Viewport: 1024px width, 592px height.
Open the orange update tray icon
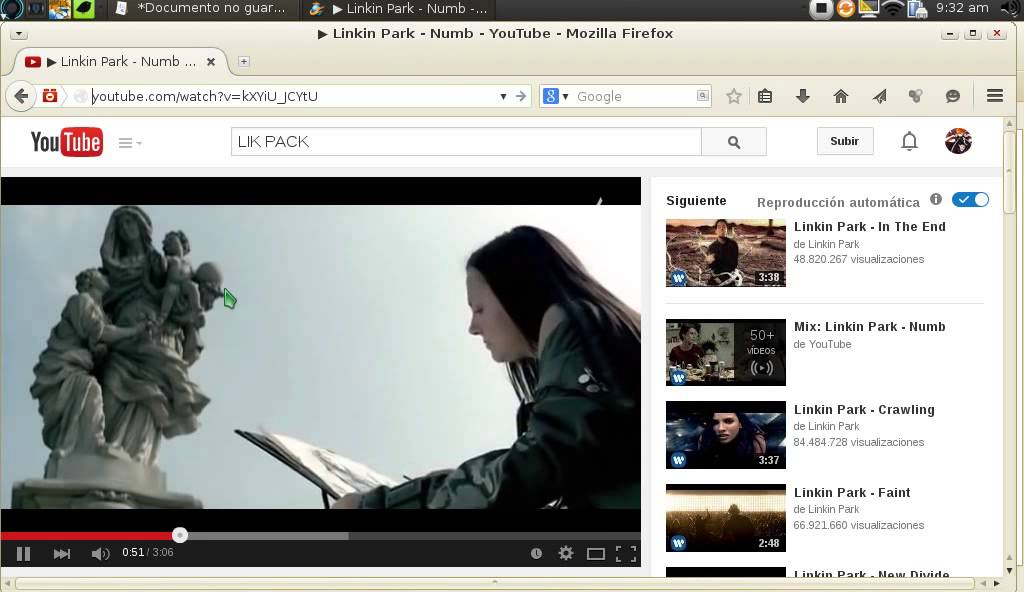click(845, 8)
